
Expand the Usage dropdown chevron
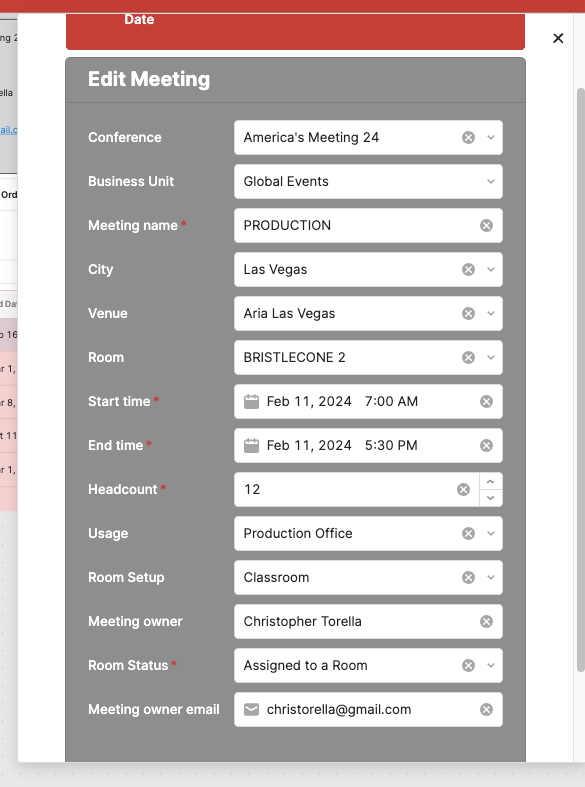(491, 534)
